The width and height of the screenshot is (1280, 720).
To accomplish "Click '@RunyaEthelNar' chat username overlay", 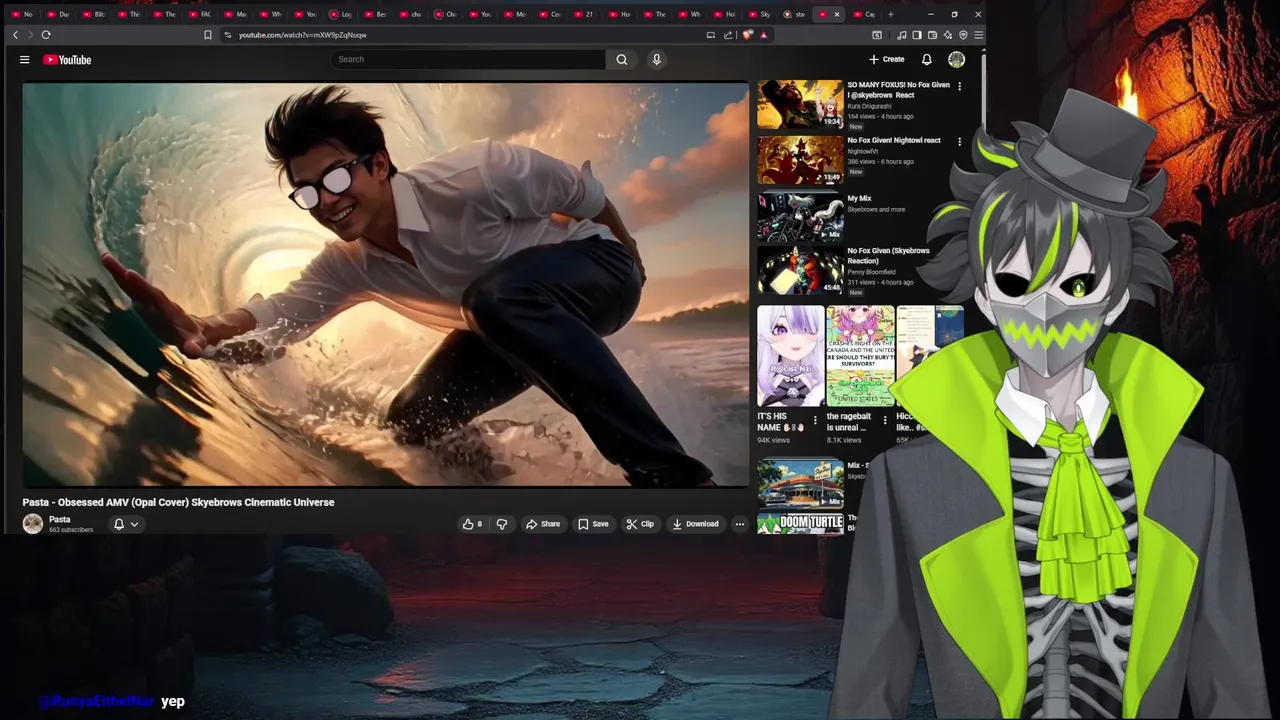I will click(97, 702).
